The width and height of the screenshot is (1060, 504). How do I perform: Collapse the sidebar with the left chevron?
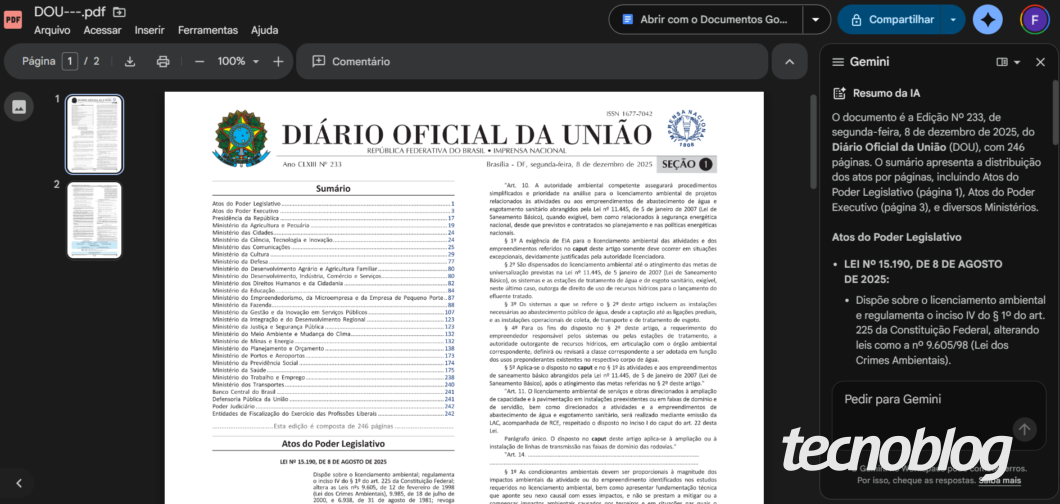pyautogui.click(x=19, y=483)
